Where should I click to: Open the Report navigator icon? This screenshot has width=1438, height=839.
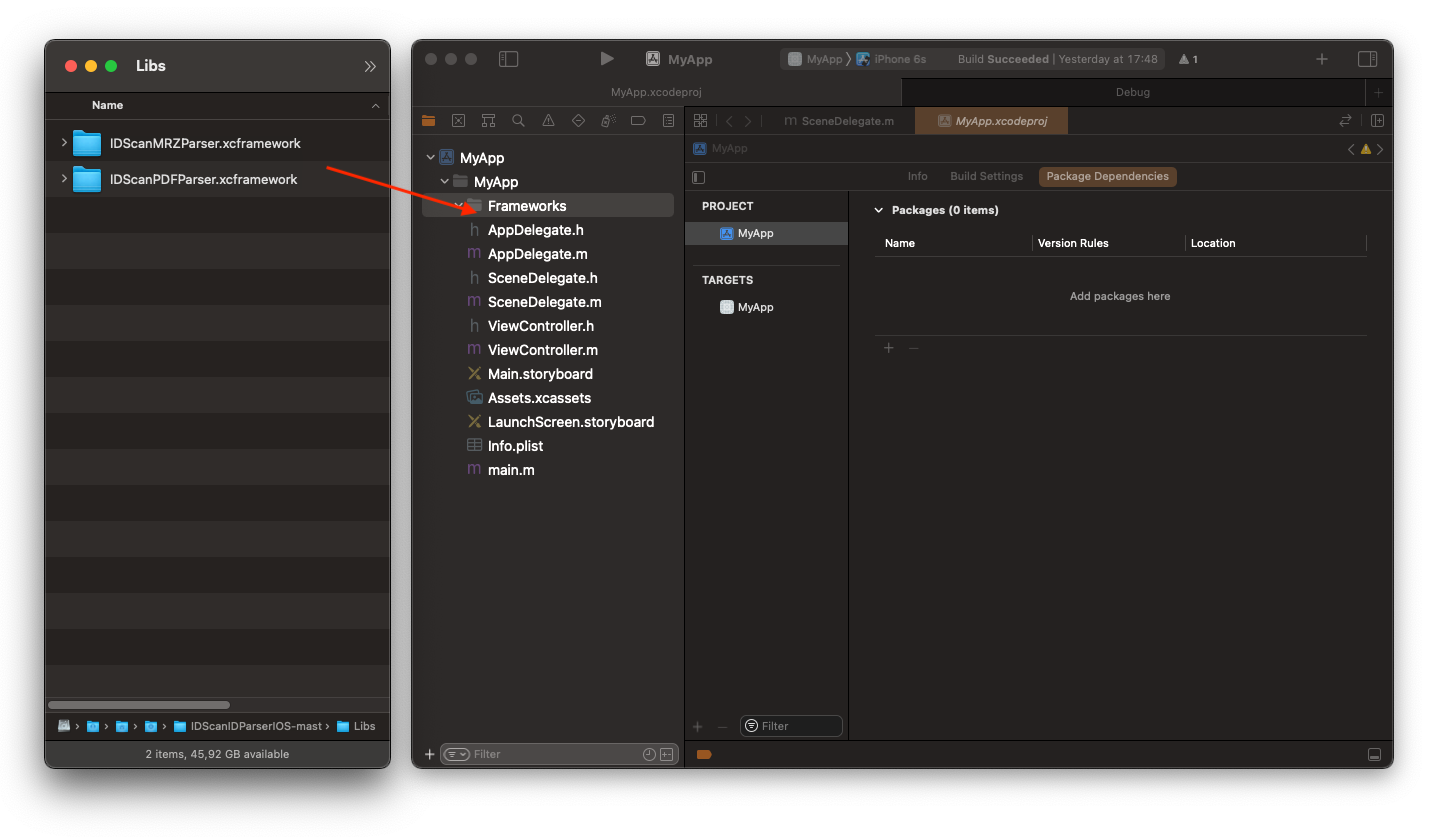click(x=668, y=120)
